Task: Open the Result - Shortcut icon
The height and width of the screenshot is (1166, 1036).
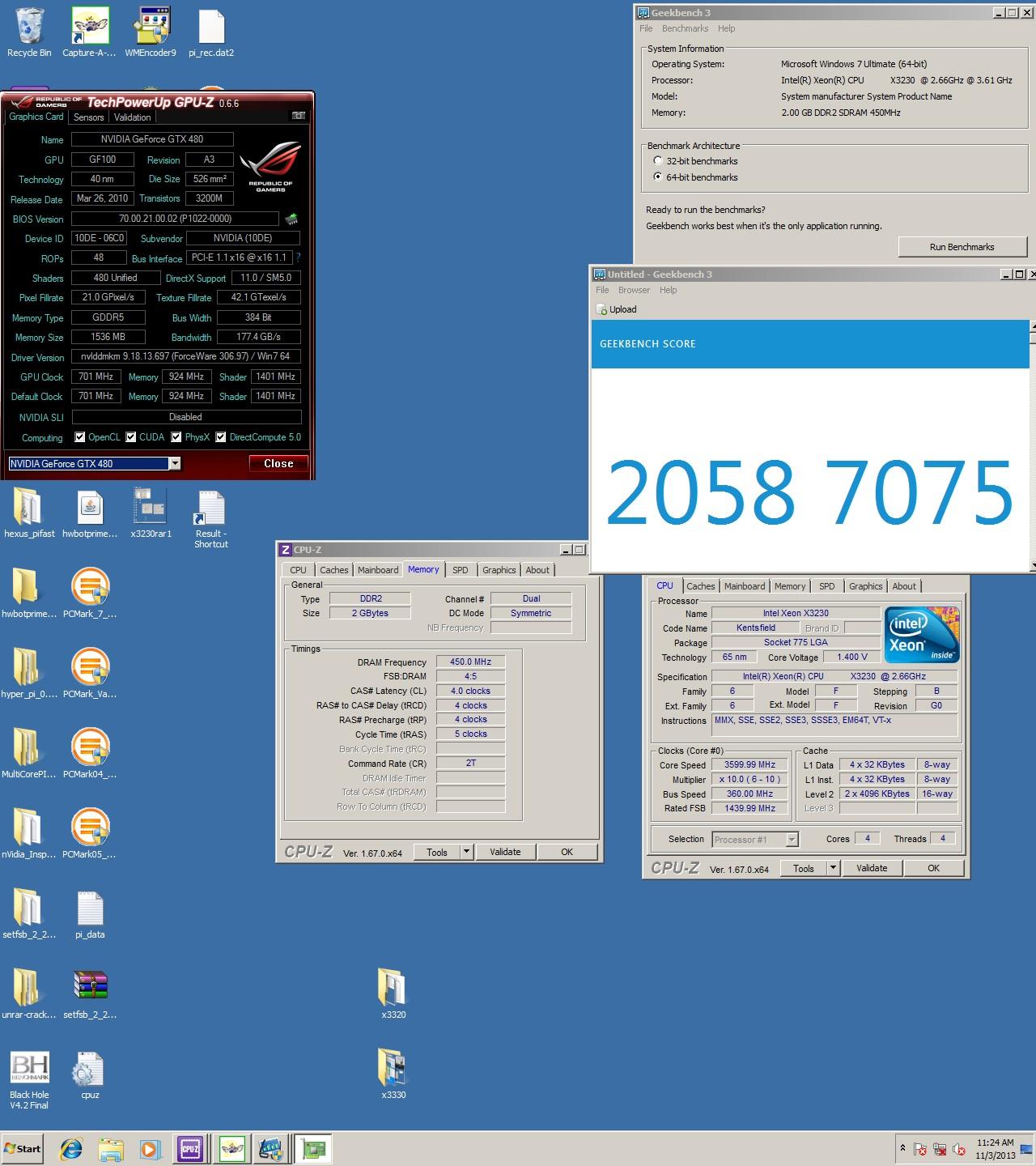Action: pos(210,509)
